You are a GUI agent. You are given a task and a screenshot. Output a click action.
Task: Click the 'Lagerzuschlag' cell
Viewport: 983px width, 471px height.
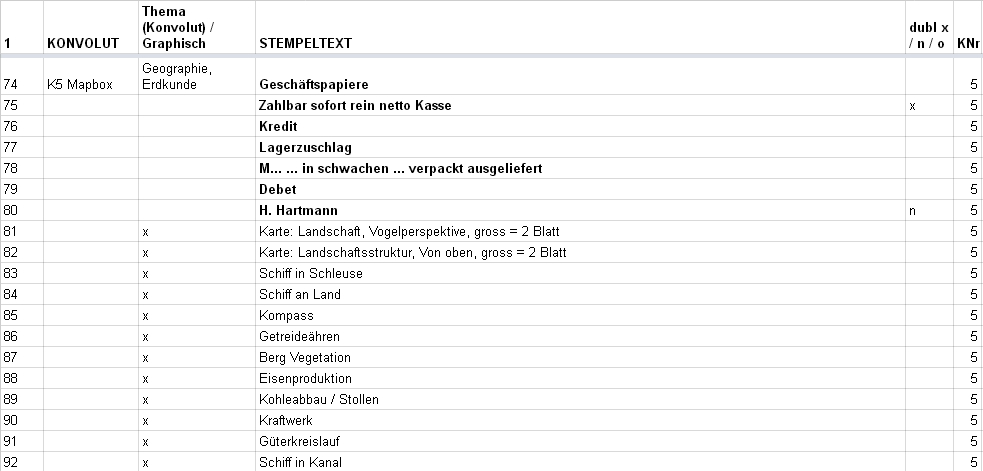pyautogui.click(x=580, y=147)
